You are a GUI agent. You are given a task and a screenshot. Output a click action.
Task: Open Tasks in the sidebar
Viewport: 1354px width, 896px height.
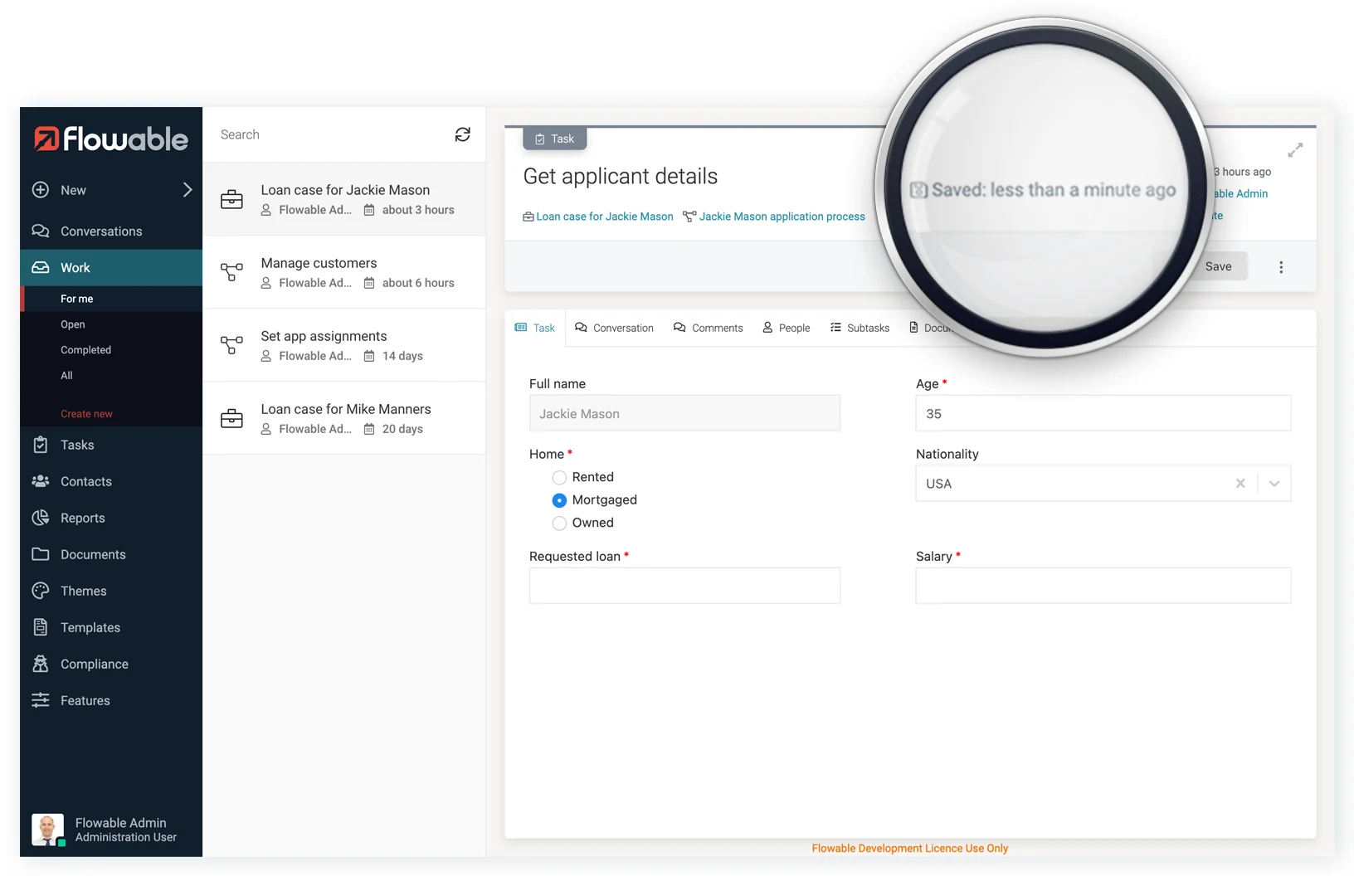pyautogui.click(x=111, y=446)
